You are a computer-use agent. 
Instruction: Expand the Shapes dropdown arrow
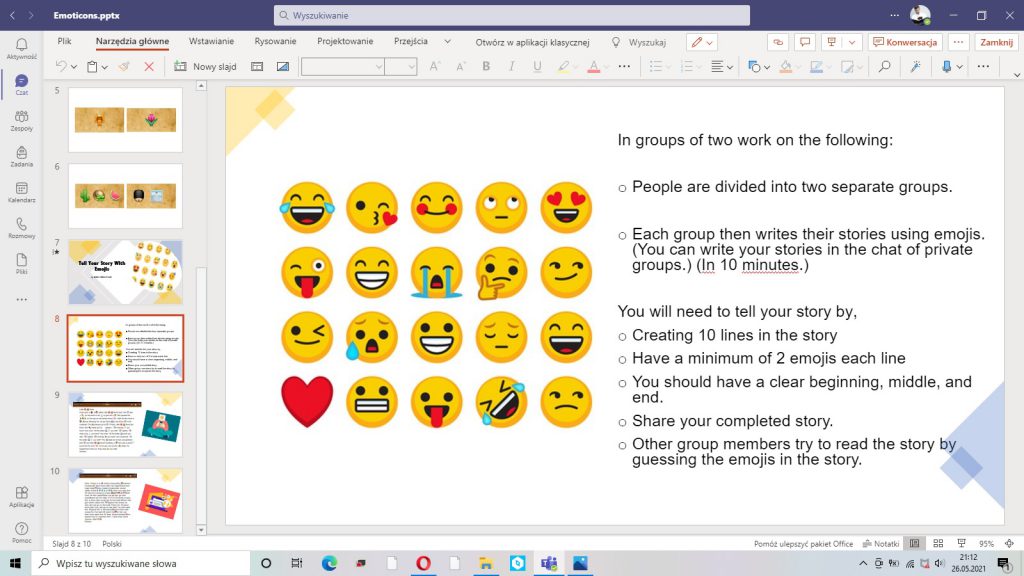point(765,67)
